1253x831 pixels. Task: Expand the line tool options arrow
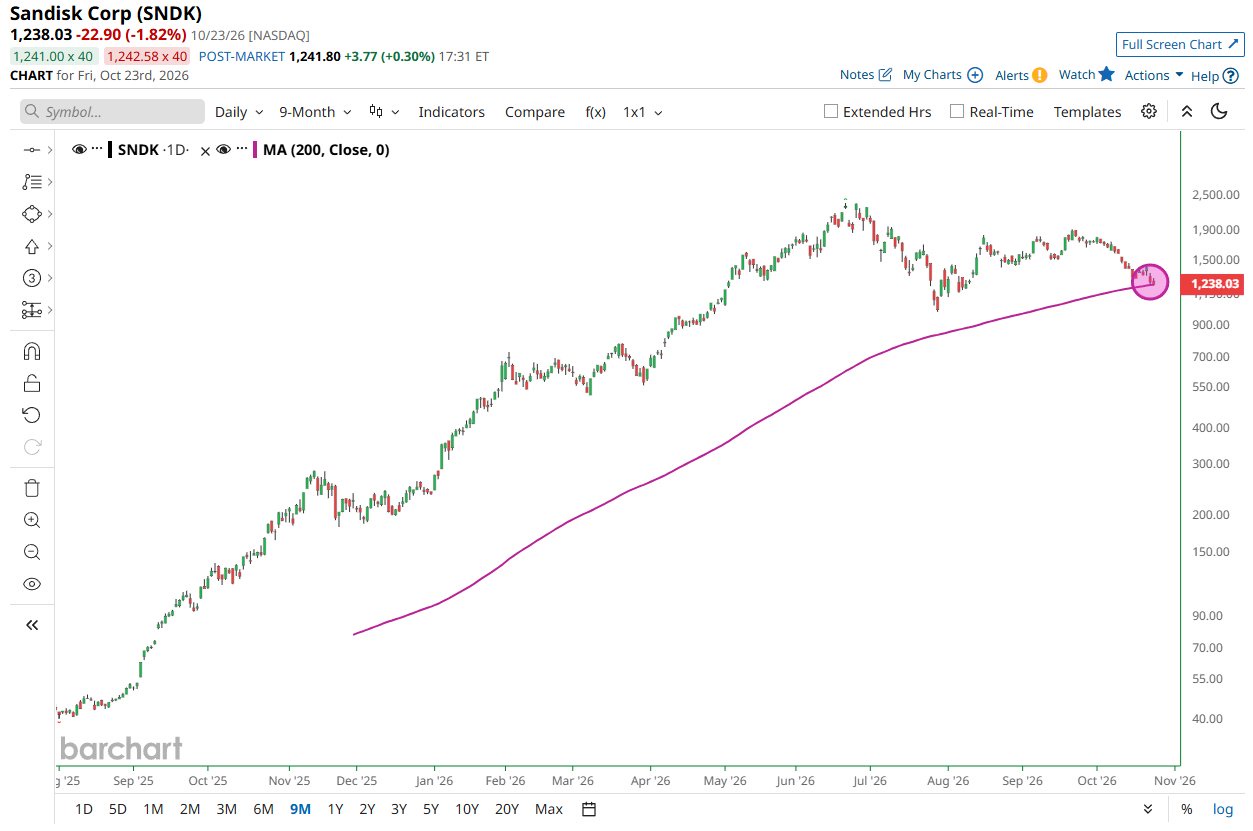(x=50, y=150)
